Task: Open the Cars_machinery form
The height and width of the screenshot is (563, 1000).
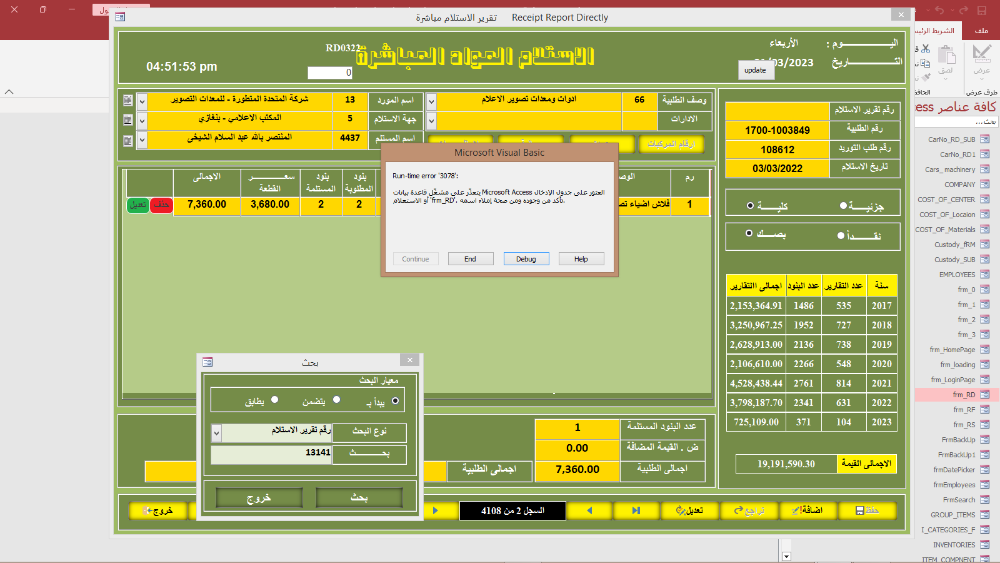Action: (958, 169)
